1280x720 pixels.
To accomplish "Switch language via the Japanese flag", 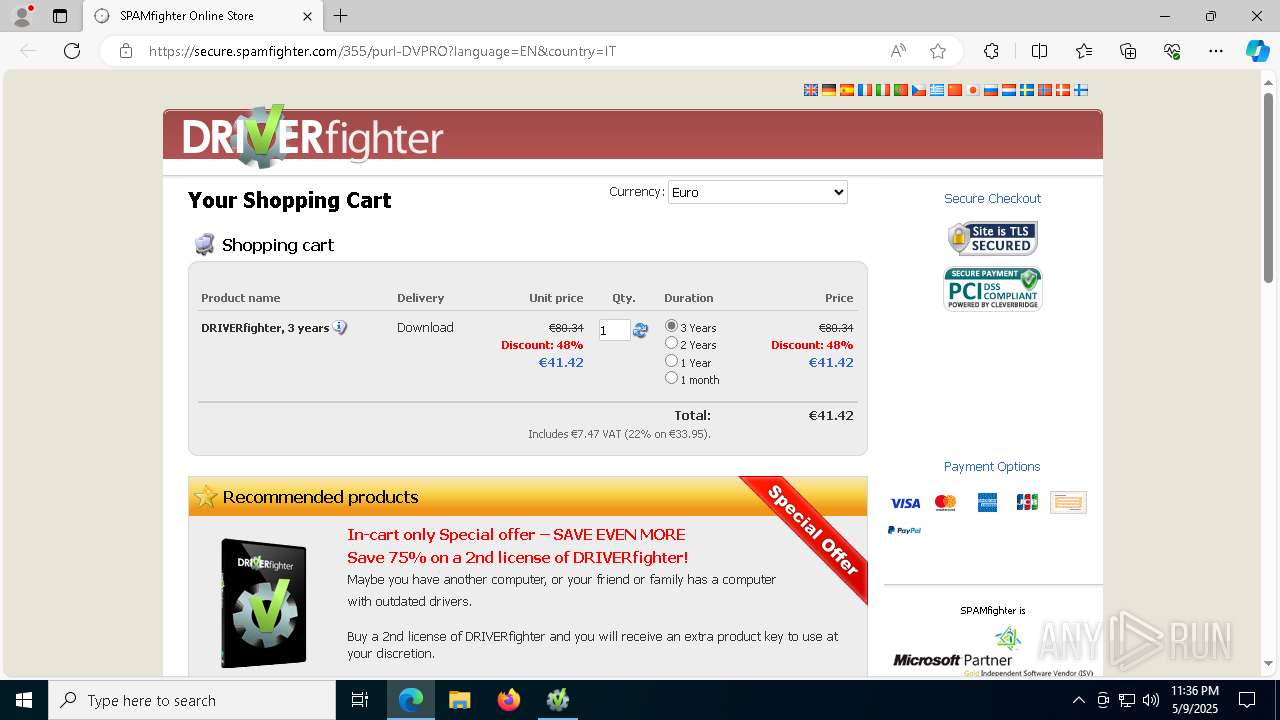I will pos(973,90).
